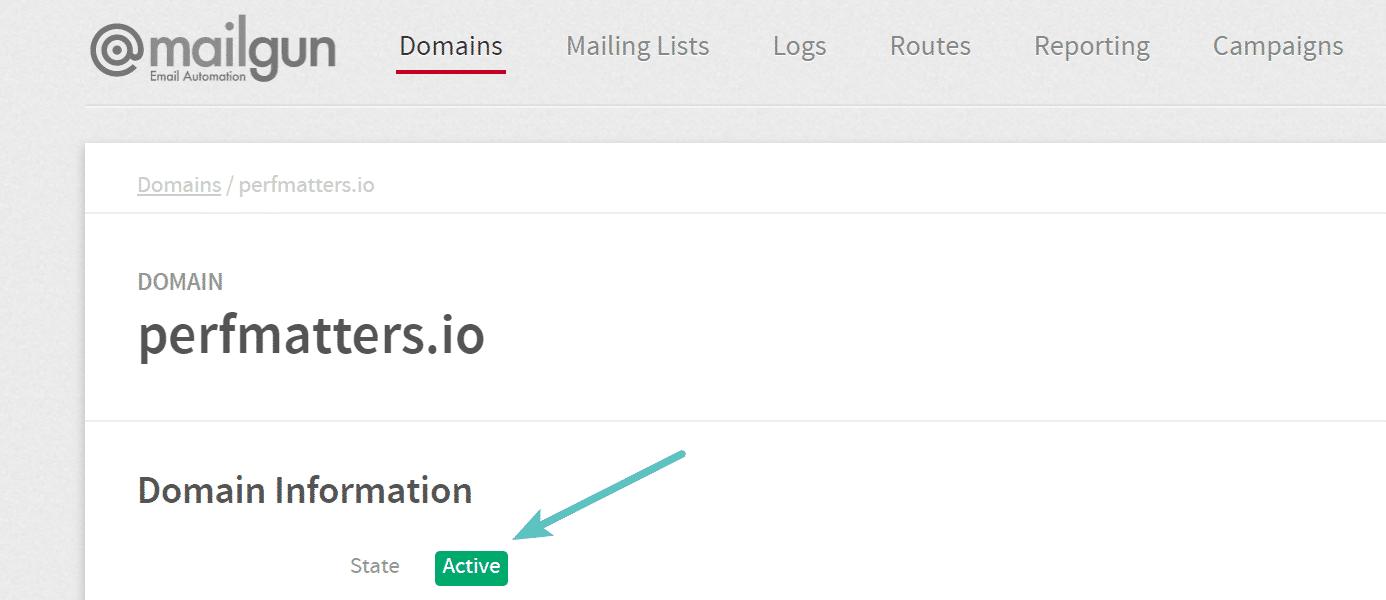Open the Reporting section
1386x600 pixels.
pos(1091,46)
